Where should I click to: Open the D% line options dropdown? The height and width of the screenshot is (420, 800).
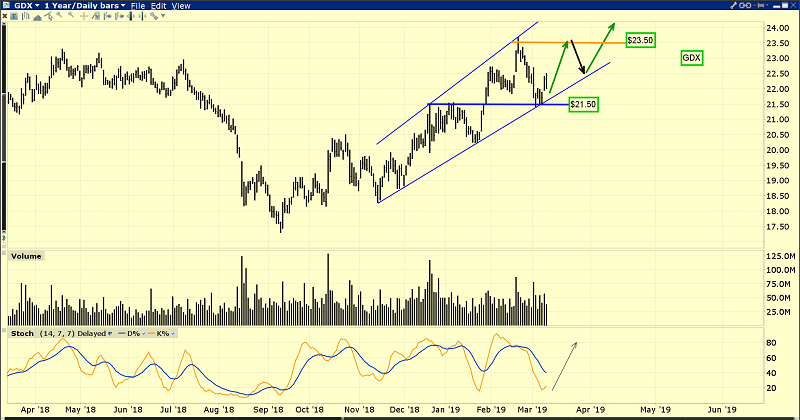pos(143,333)
